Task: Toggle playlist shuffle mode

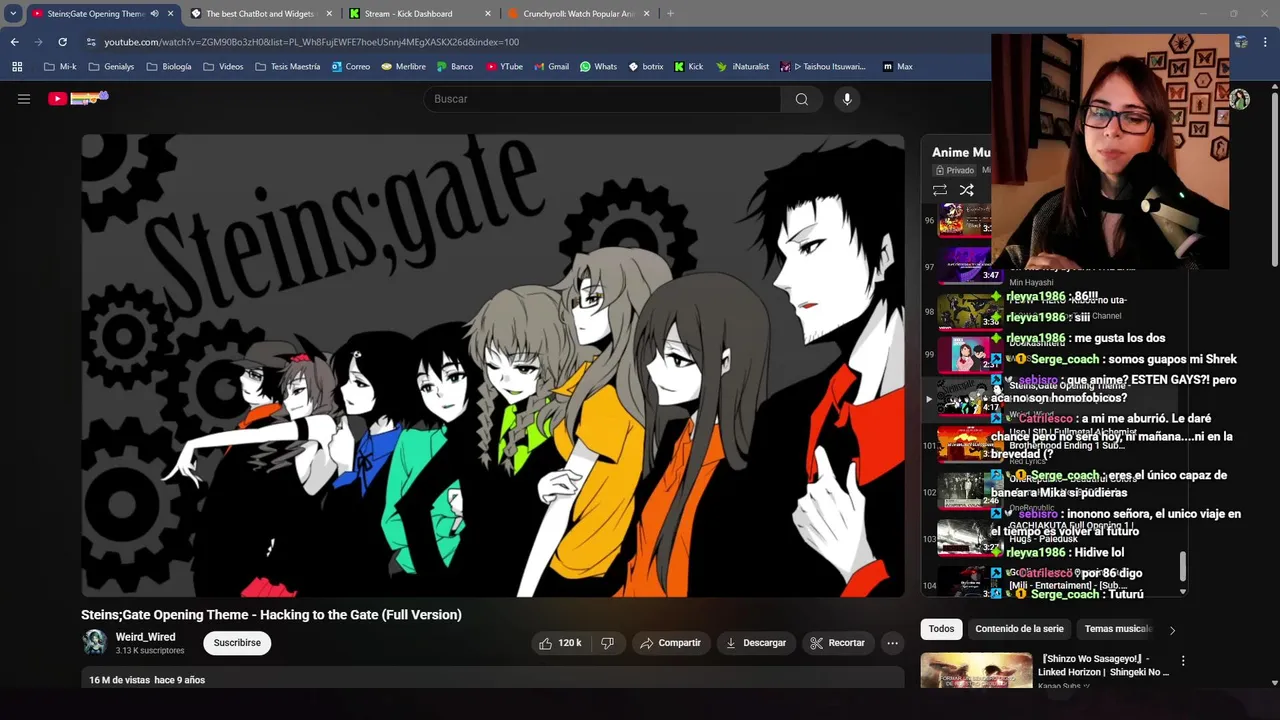Action: [966, 190]
